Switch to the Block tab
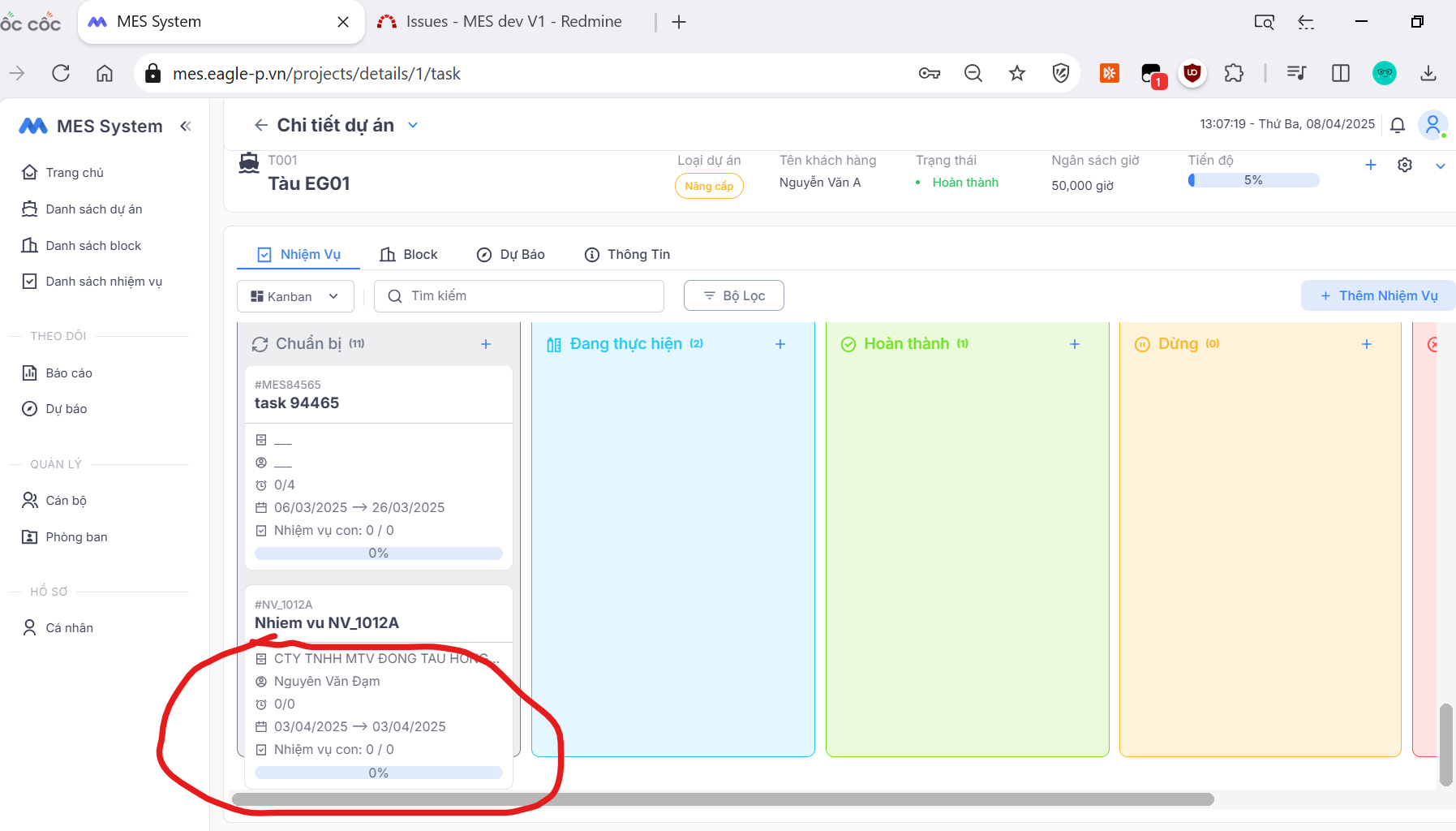1456x831 pixels. [x=409, y=255]
